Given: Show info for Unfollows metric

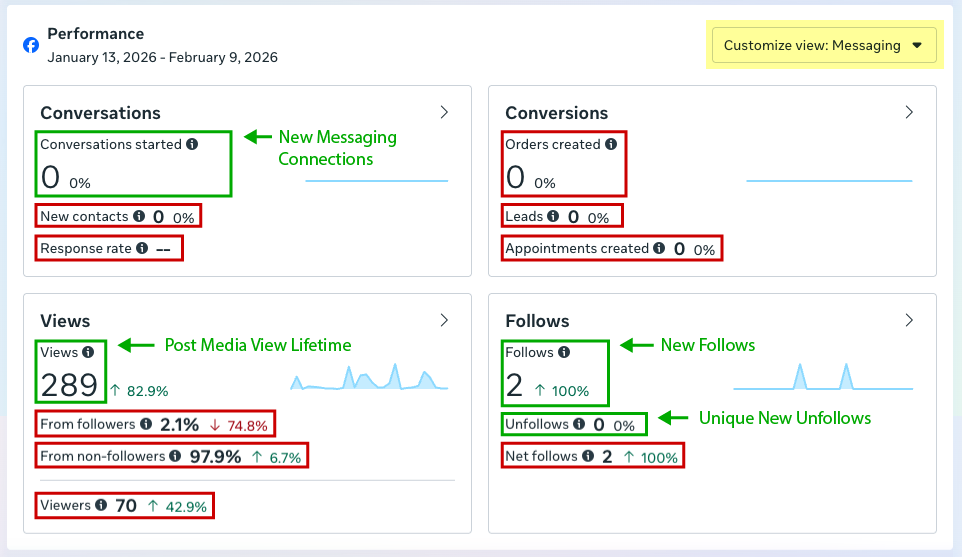Looking at the screenshot, I should pyautogui.click(x=579, y=424).
